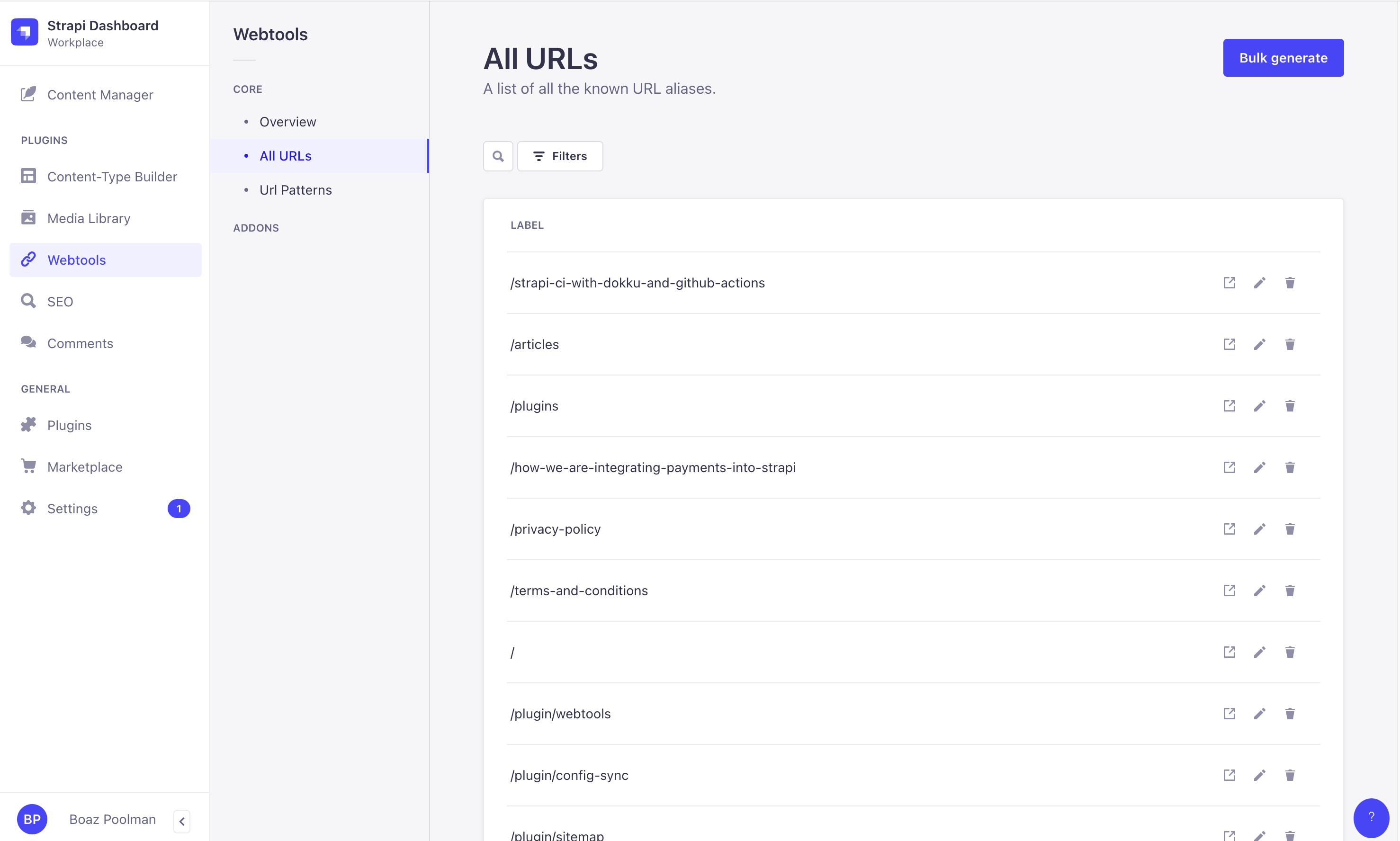Click the LABEL column header
The image size is (1400, 841).
(x=527, y=225)
